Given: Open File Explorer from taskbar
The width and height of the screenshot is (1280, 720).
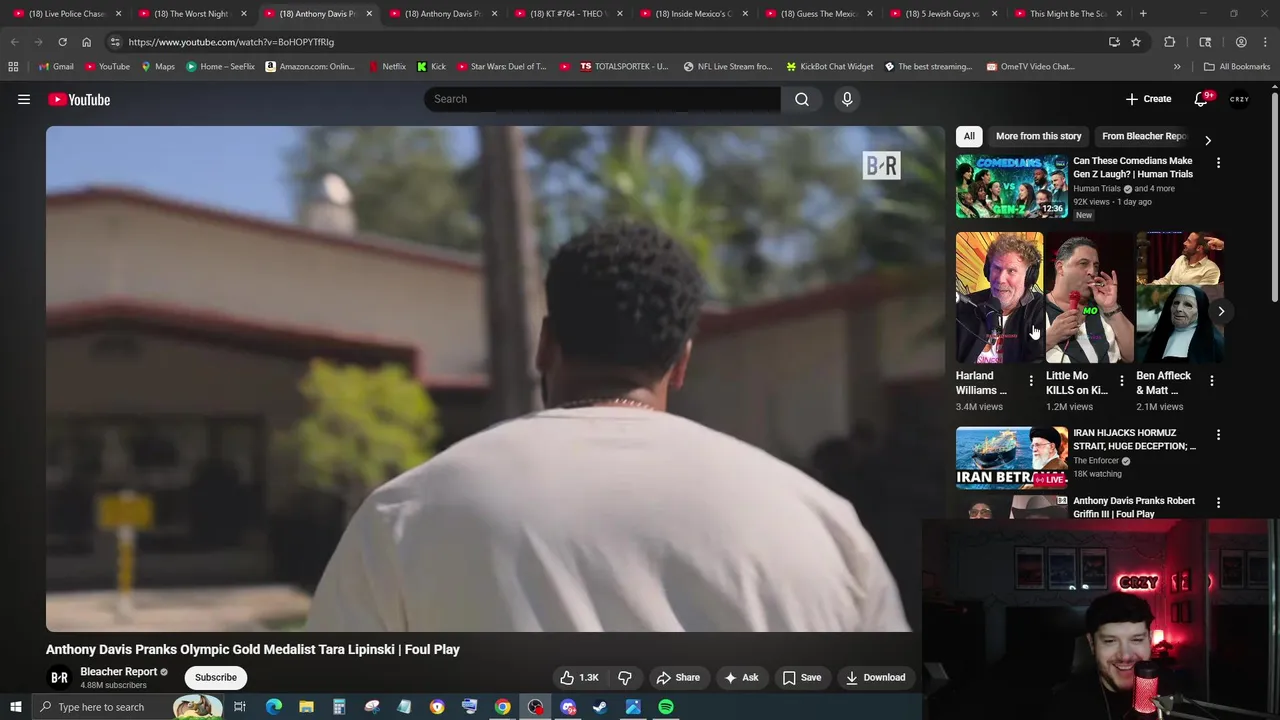Looking at the screenshot, I should (x=306, y=707).
